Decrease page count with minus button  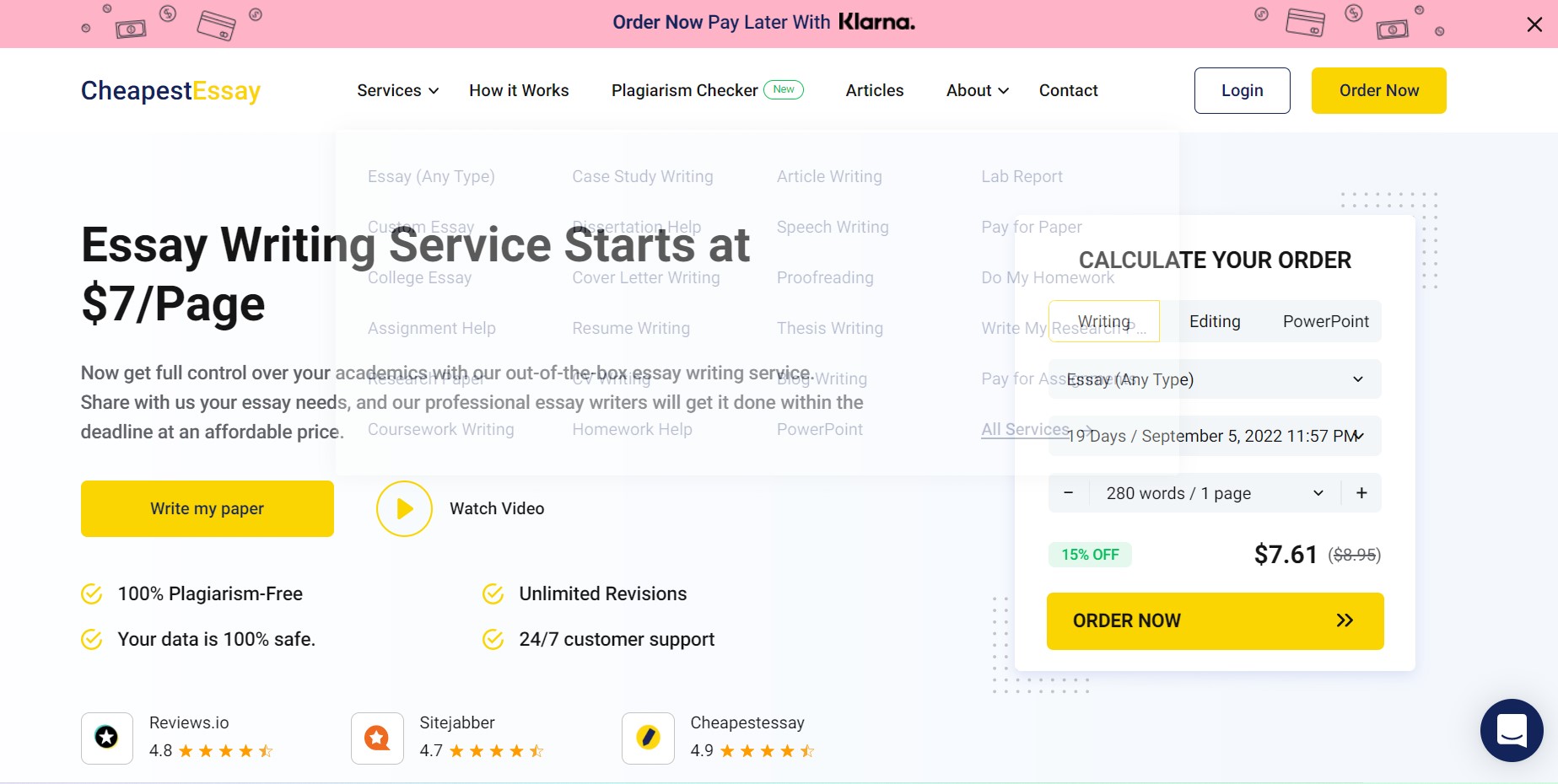[x=1068, y=493]
